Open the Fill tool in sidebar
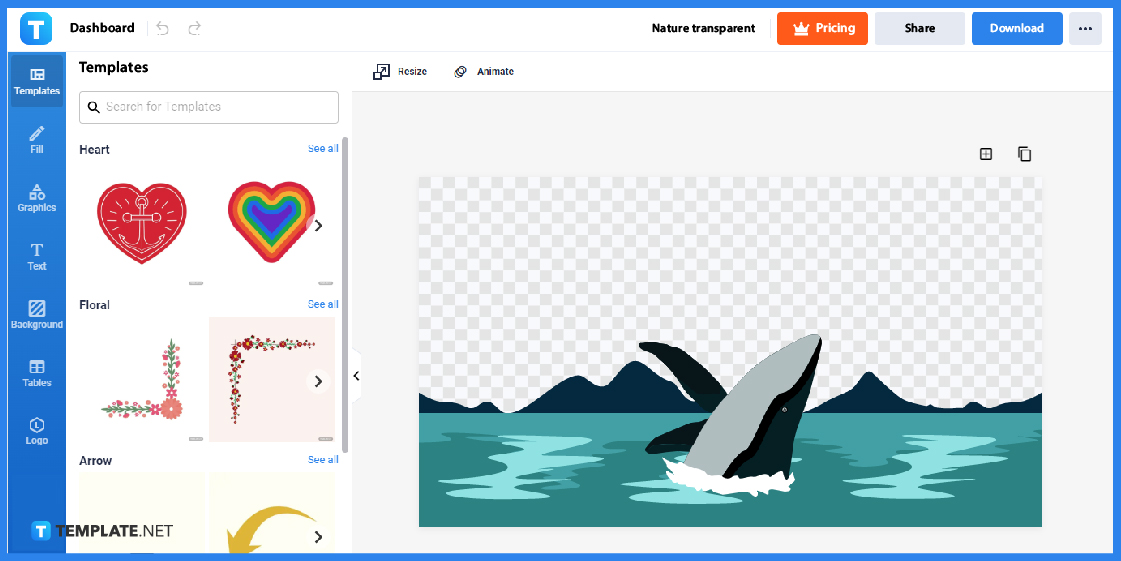Image resolution: width=1121 pixels, height=561 pixels. pos(36,139)
